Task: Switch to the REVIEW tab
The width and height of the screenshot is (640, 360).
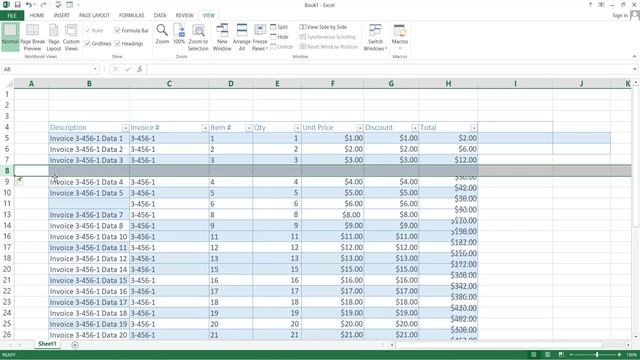Action: (x=184, y=16)
